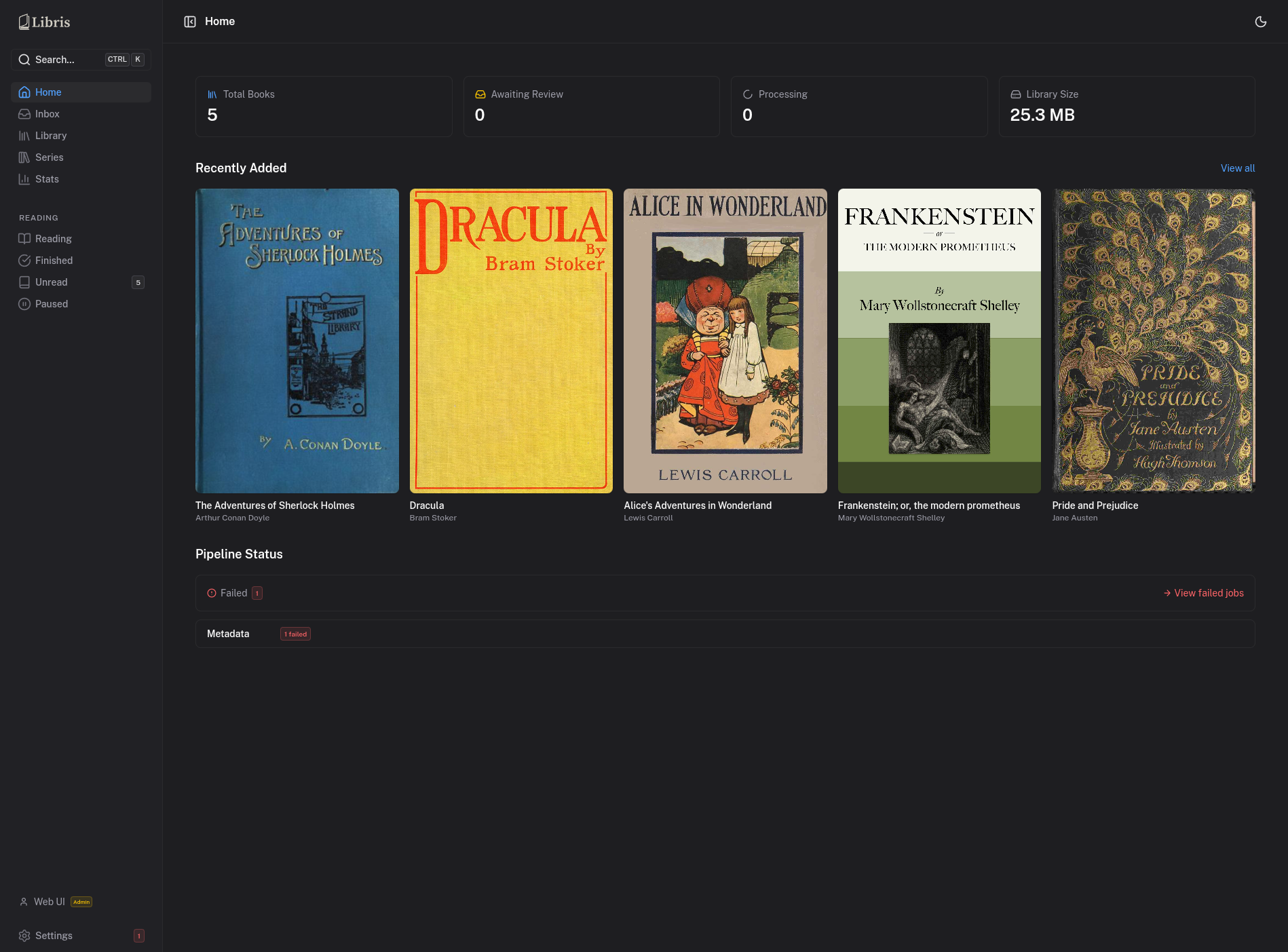
Task: Click the Libris book logo icon
Action: click(x=24, y=22)
